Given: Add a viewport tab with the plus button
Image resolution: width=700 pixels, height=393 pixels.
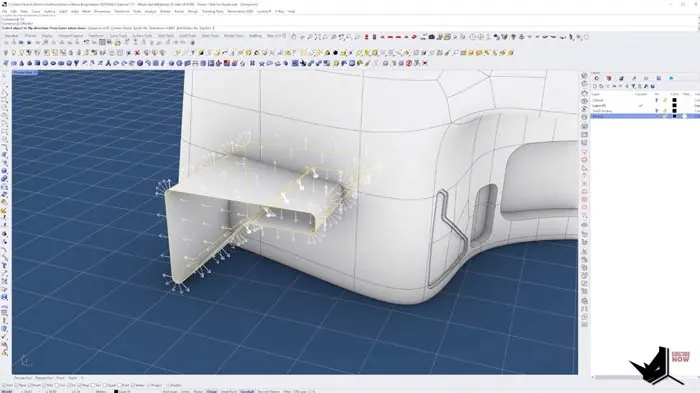Looking at the screenshot, I should point(82,378).
